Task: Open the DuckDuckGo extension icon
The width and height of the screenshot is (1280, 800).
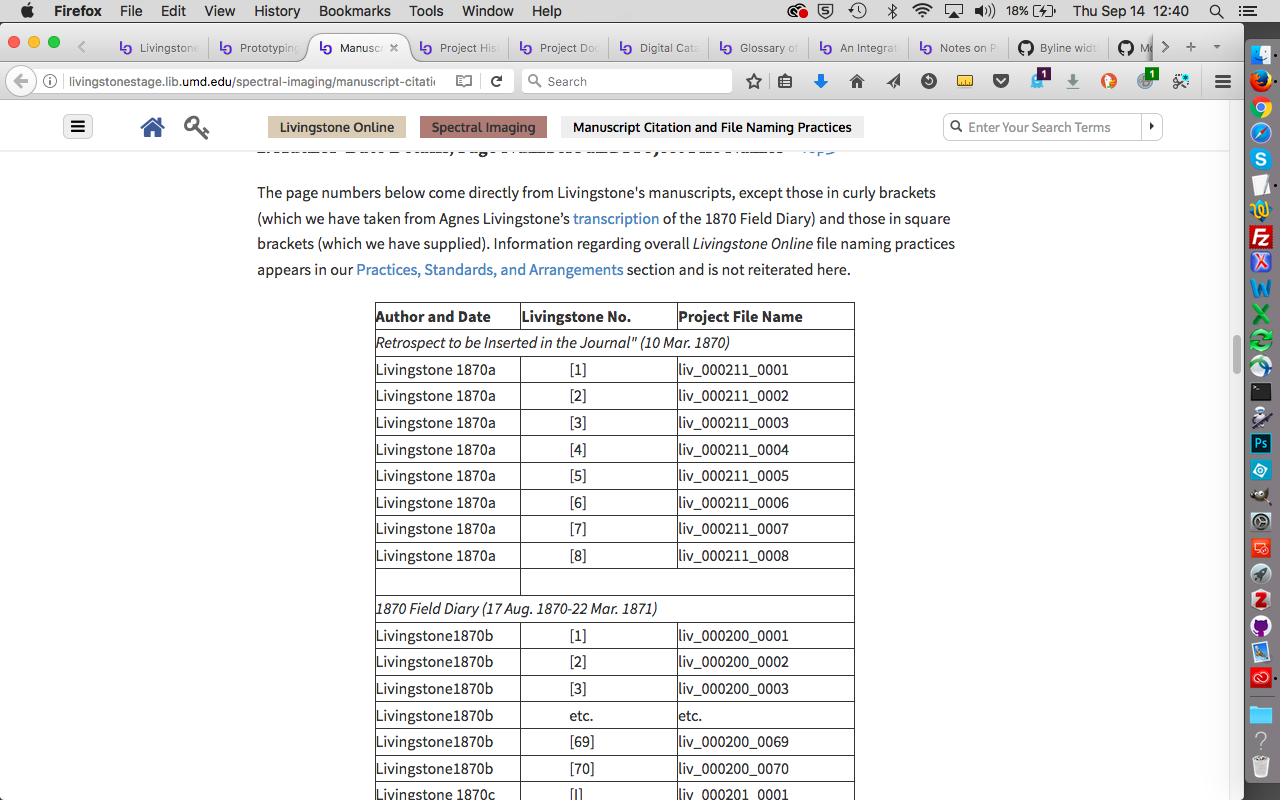Action: (x=1109, y=81)
